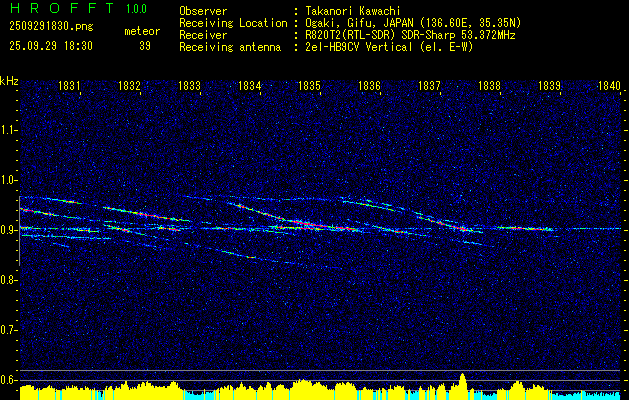Click the 1834 time axis label
The image size is (629, 400).
click(x=249, y=86)
